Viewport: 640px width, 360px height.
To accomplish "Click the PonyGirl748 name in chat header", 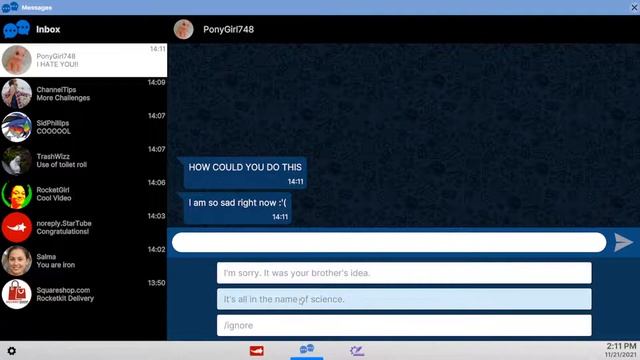I will point(229,29).
